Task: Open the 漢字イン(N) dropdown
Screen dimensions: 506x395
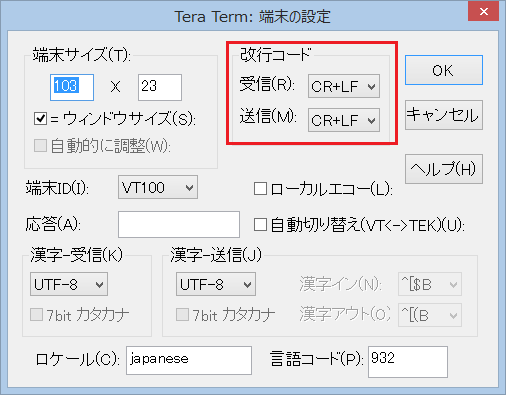Action: coord(430,284)
